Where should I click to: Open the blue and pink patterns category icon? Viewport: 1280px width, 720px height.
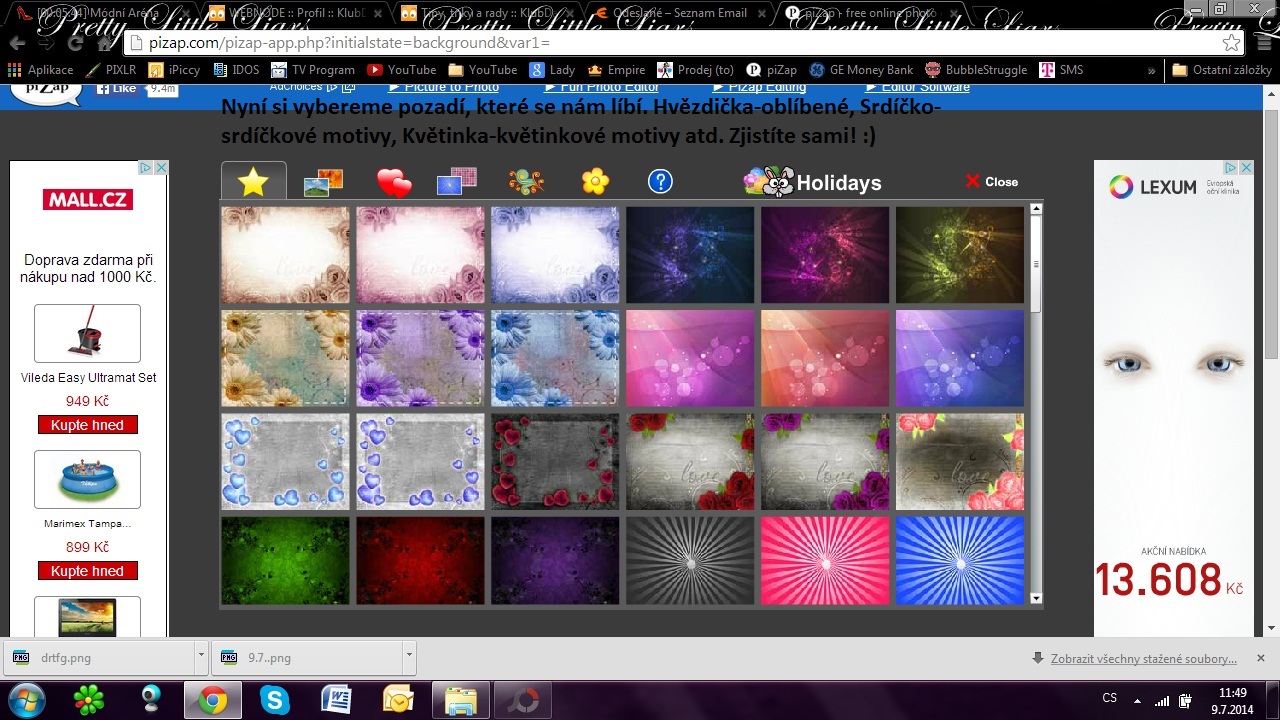point(457,182)
